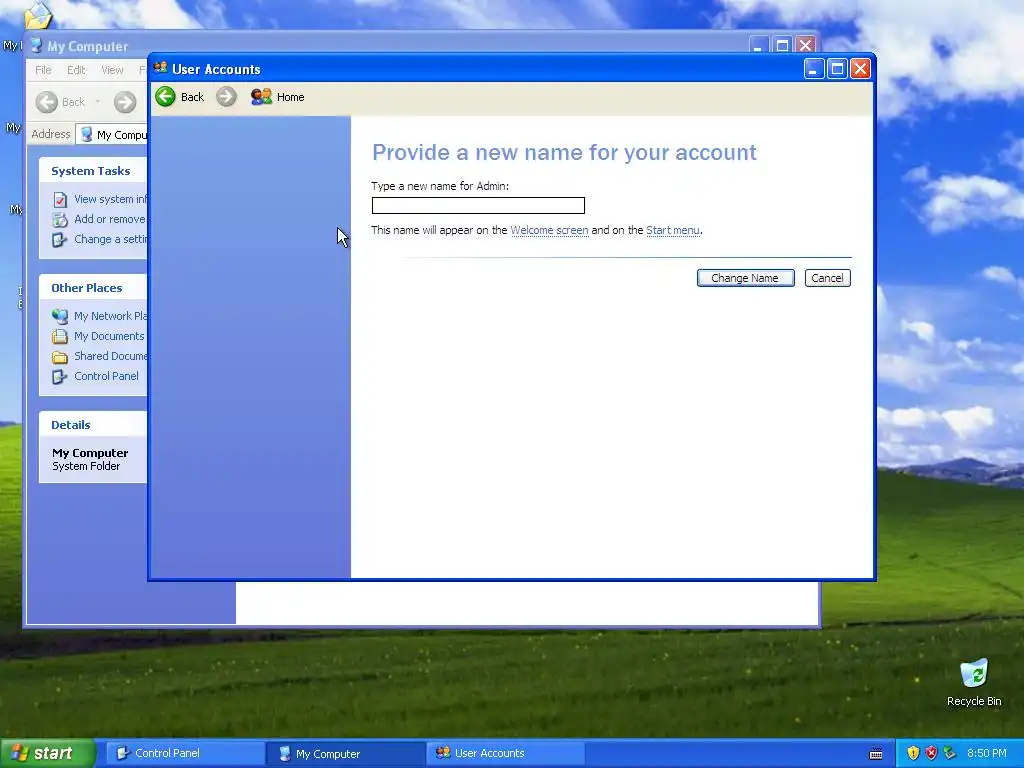This screenshot has width=1024, height=768.
Task: Open the View menu in My Computer
Action: (112, 70)
